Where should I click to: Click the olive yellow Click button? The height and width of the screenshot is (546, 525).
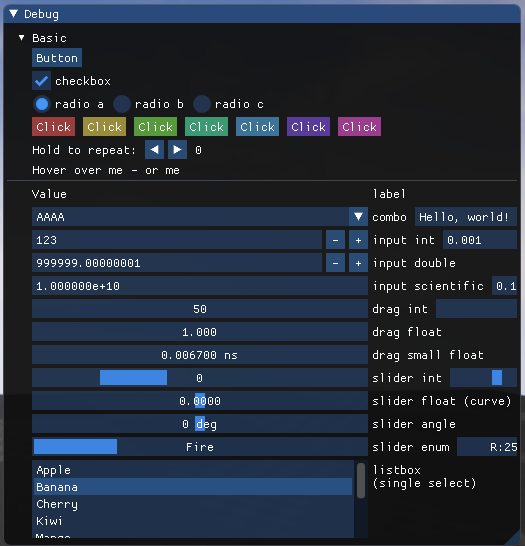pos(104,127)
